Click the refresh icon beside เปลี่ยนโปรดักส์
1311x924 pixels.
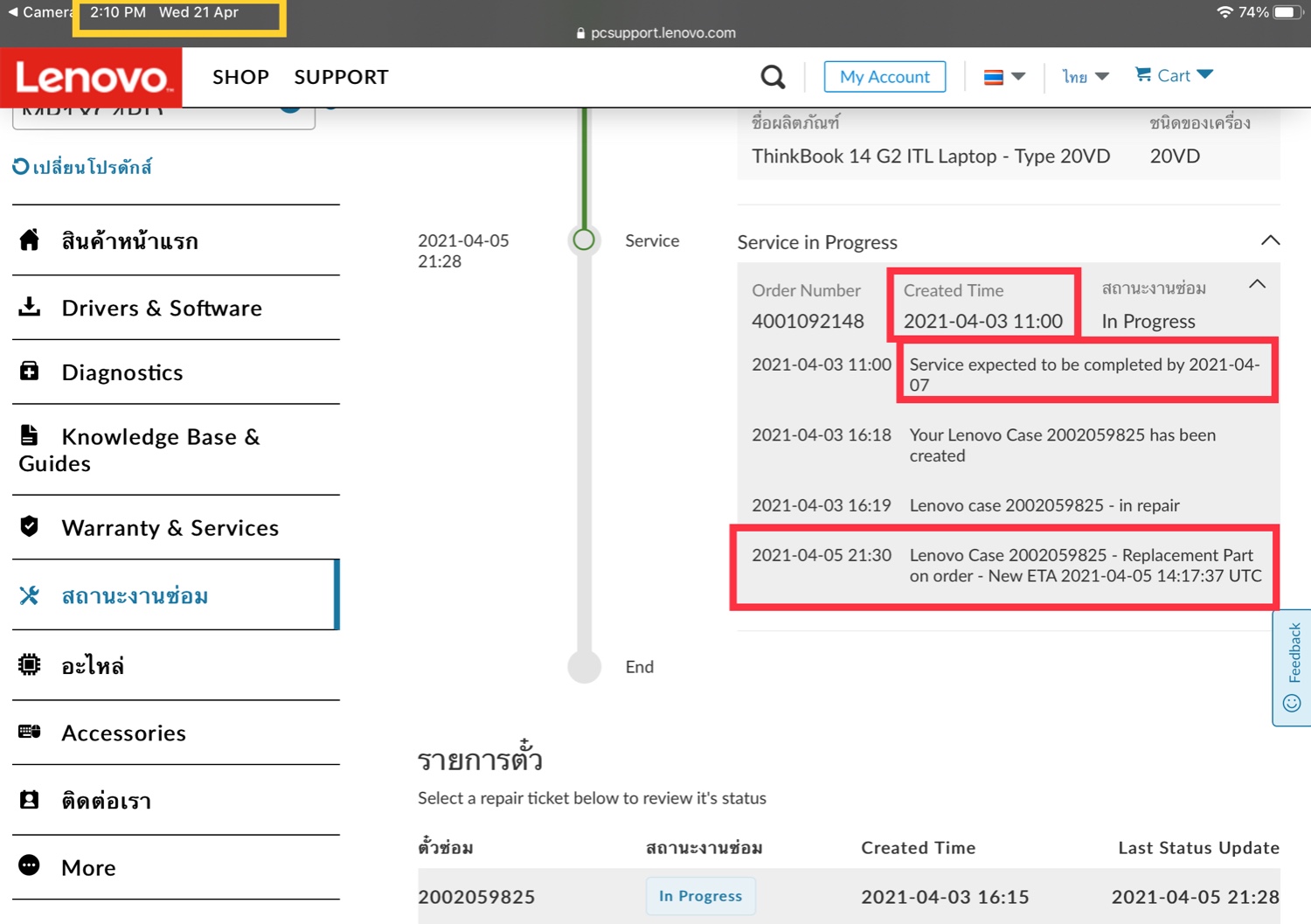(x=20, y=166)
